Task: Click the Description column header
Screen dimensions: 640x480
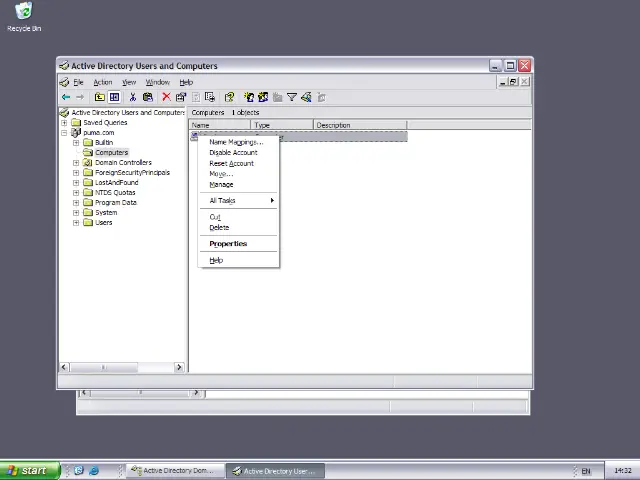Action: [x=360, y=125]
